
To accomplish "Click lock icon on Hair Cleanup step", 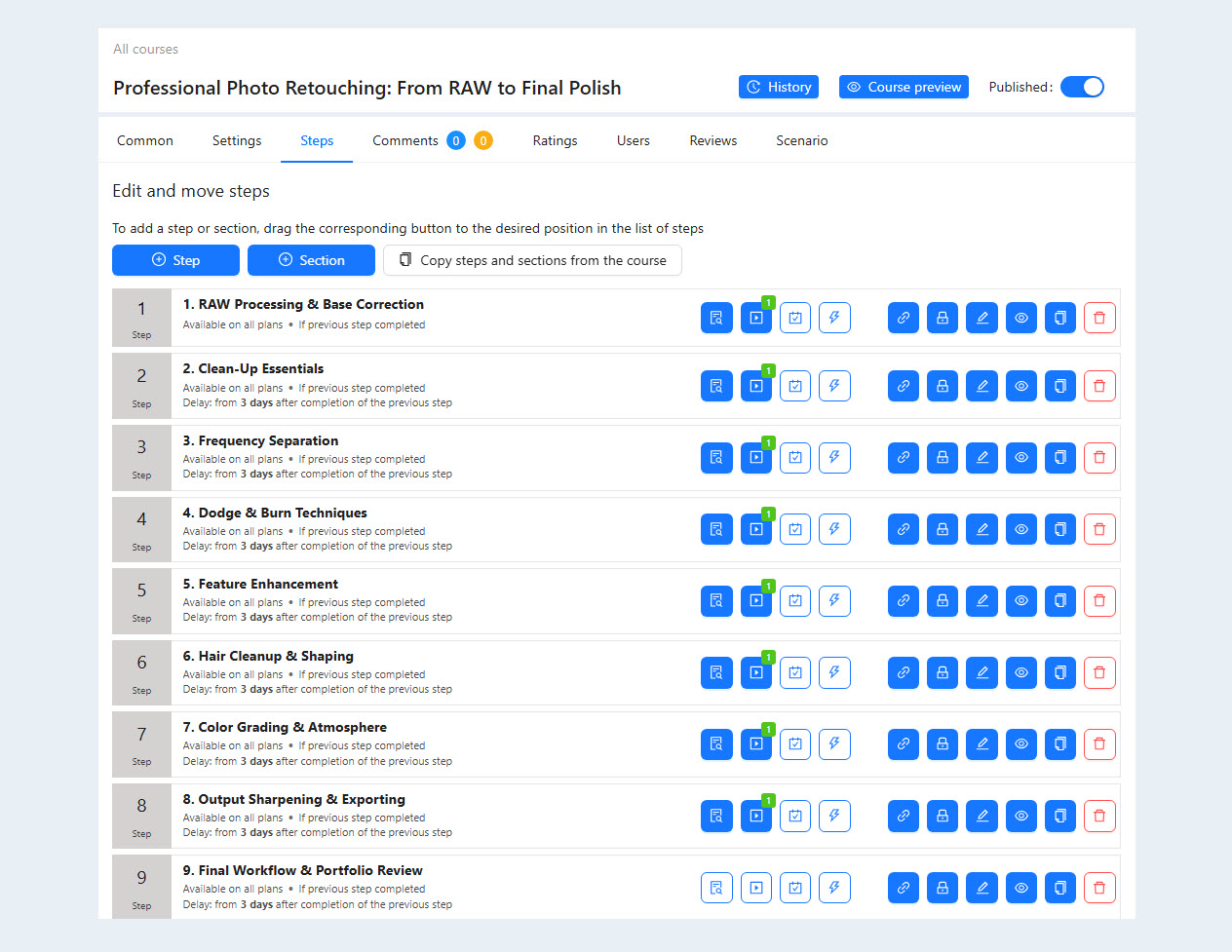I will point(943,672).
